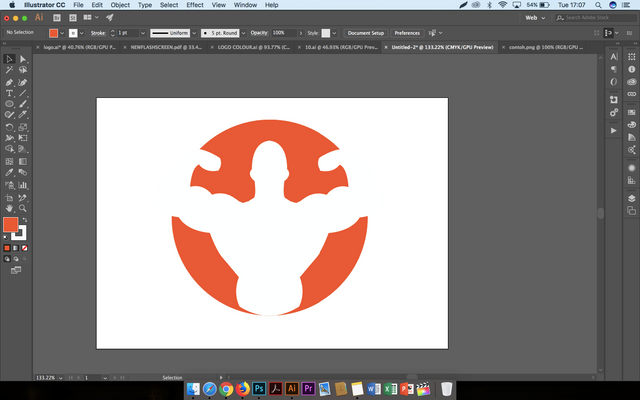This screenshot has height=400, width=640.
Task: Open the arrange documents dropdown
Action: [x=91, y=18]
